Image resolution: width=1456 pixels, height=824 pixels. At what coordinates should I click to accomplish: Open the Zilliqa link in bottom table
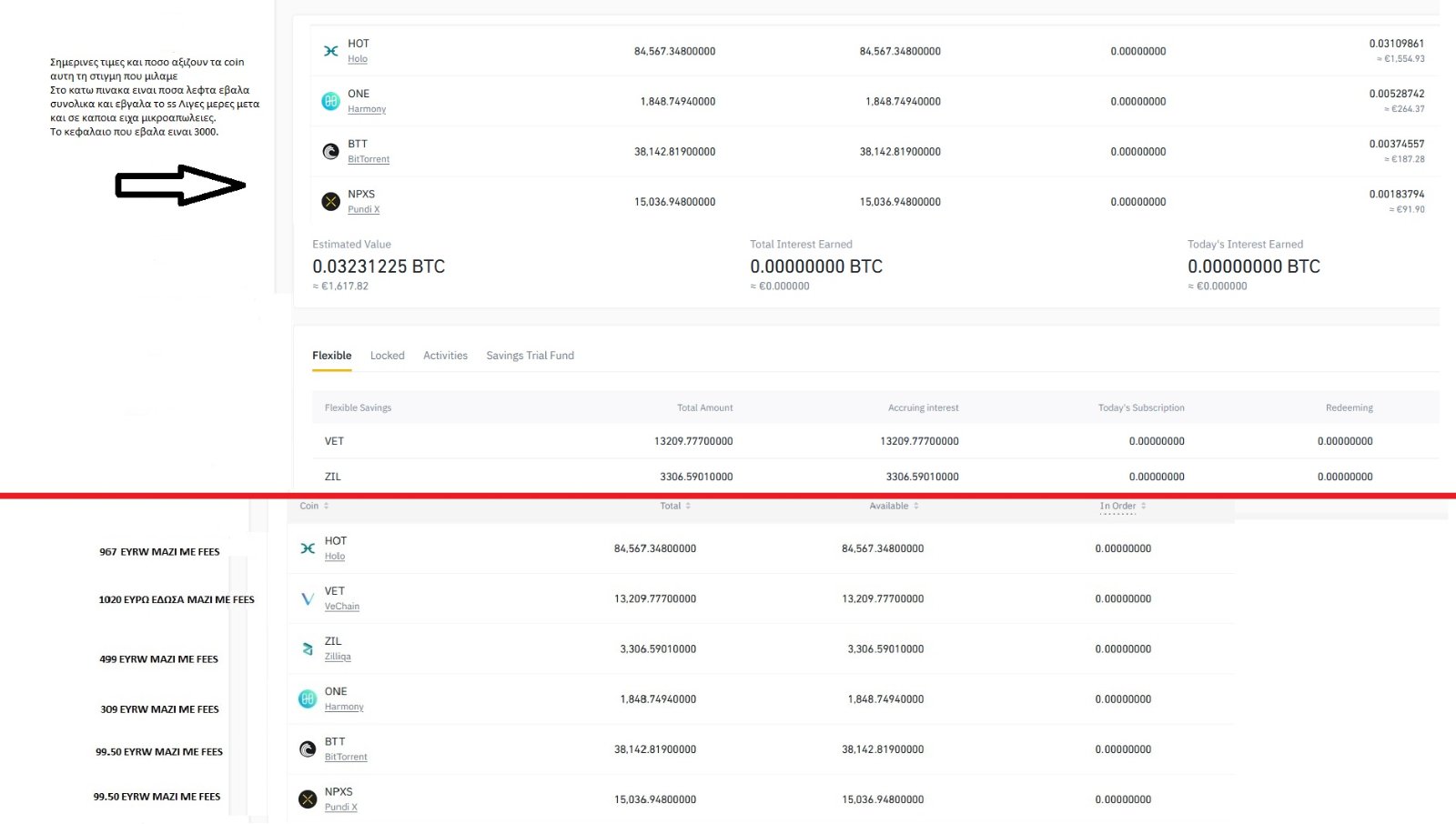click(338, 657)
